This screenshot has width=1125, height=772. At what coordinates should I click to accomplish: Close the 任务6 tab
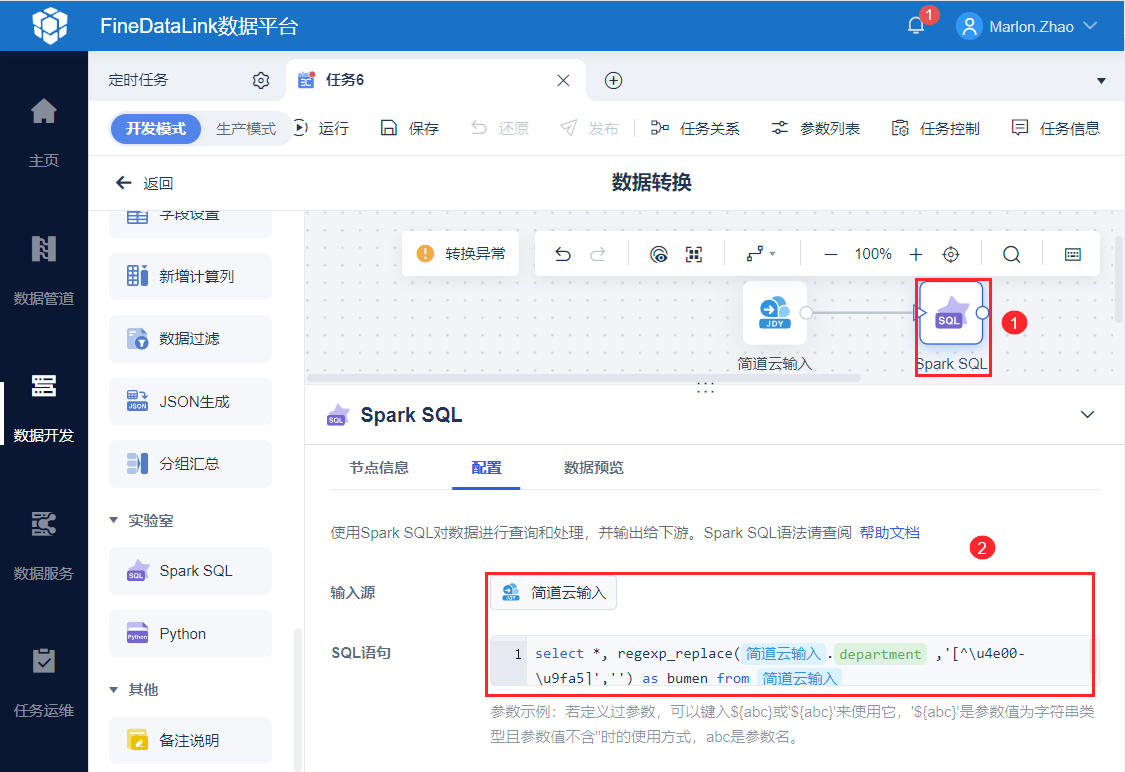pyautogui.click(x=563, y=80)
